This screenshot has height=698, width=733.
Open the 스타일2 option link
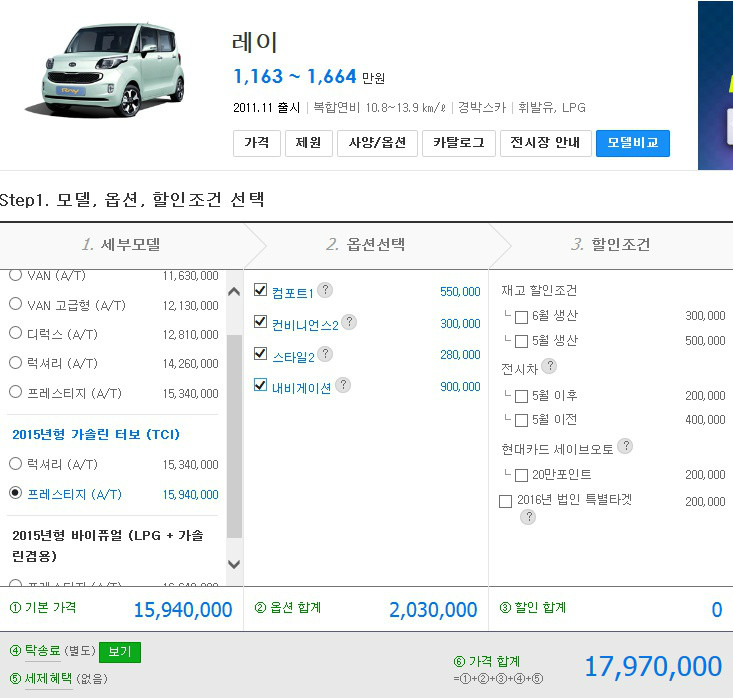(293, 357)
